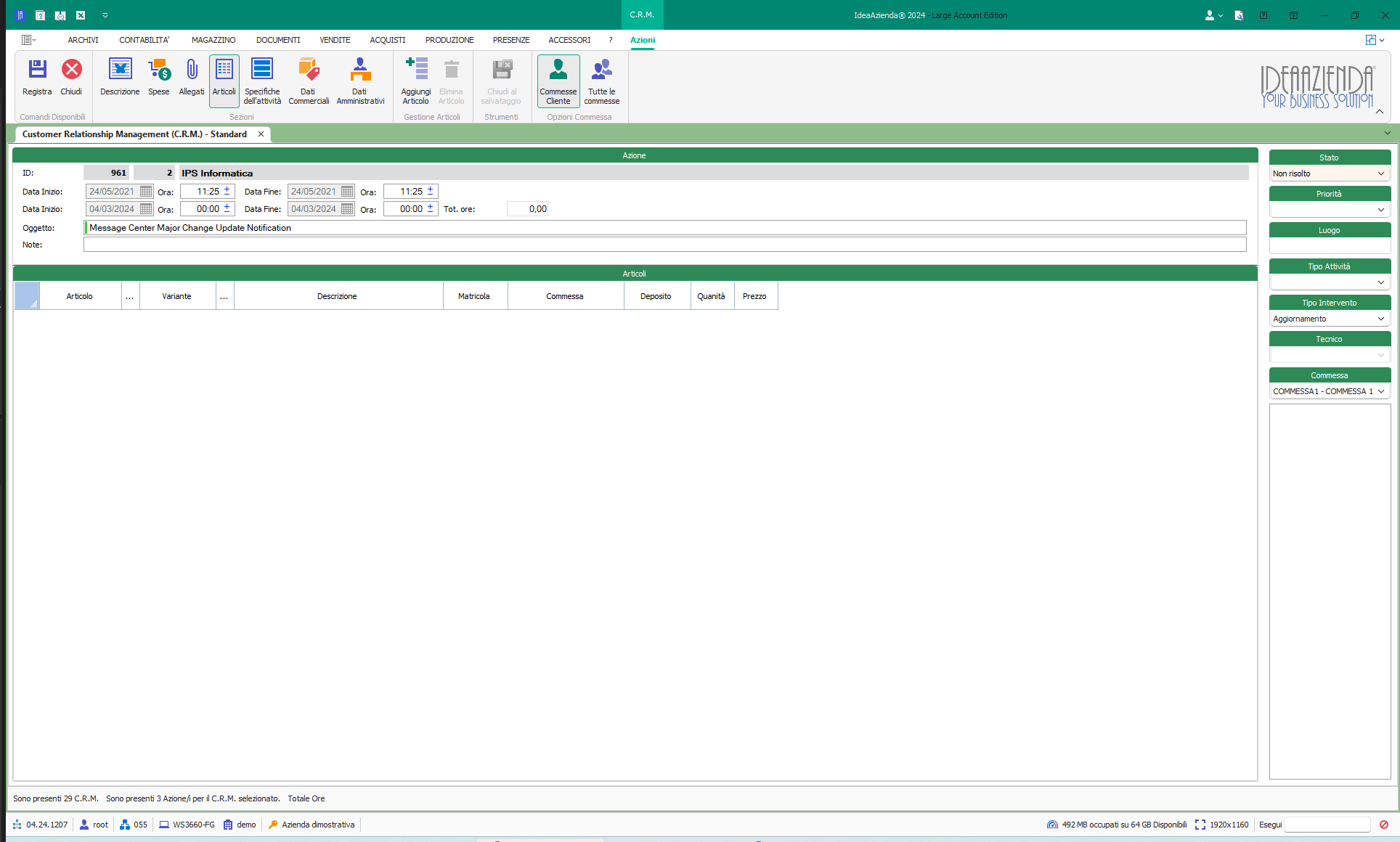Viewport: 1400px width, 842px height.
Task: Click user account icon in title bar
Action: pos(1210,15)
